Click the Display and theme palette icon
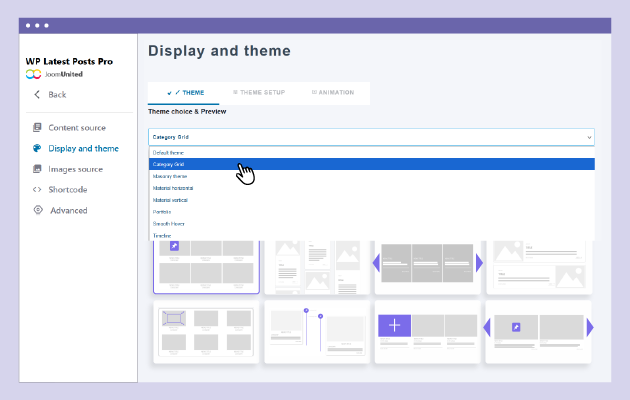This screenshot has width=630, height=400. (x=37, y=148)
